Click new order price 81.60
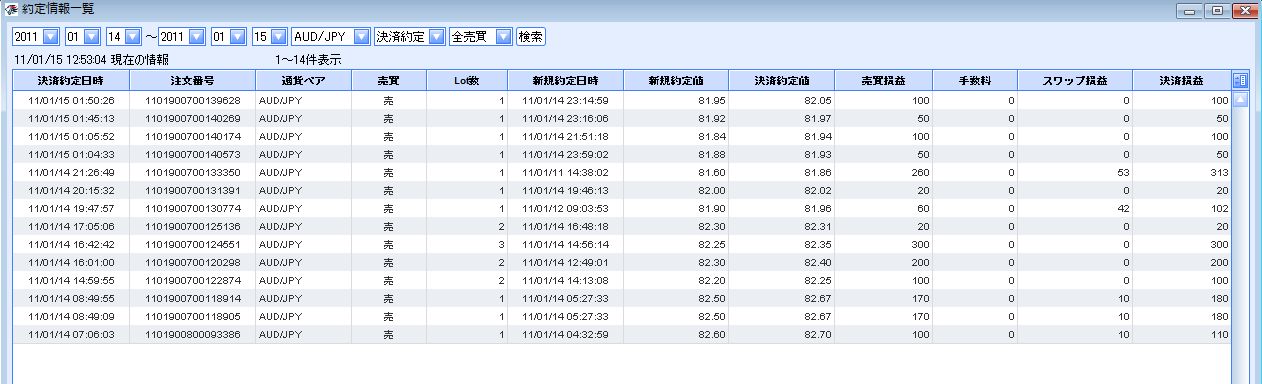Viewport: 1262px width, 384px height. click(x=712, y=173)
